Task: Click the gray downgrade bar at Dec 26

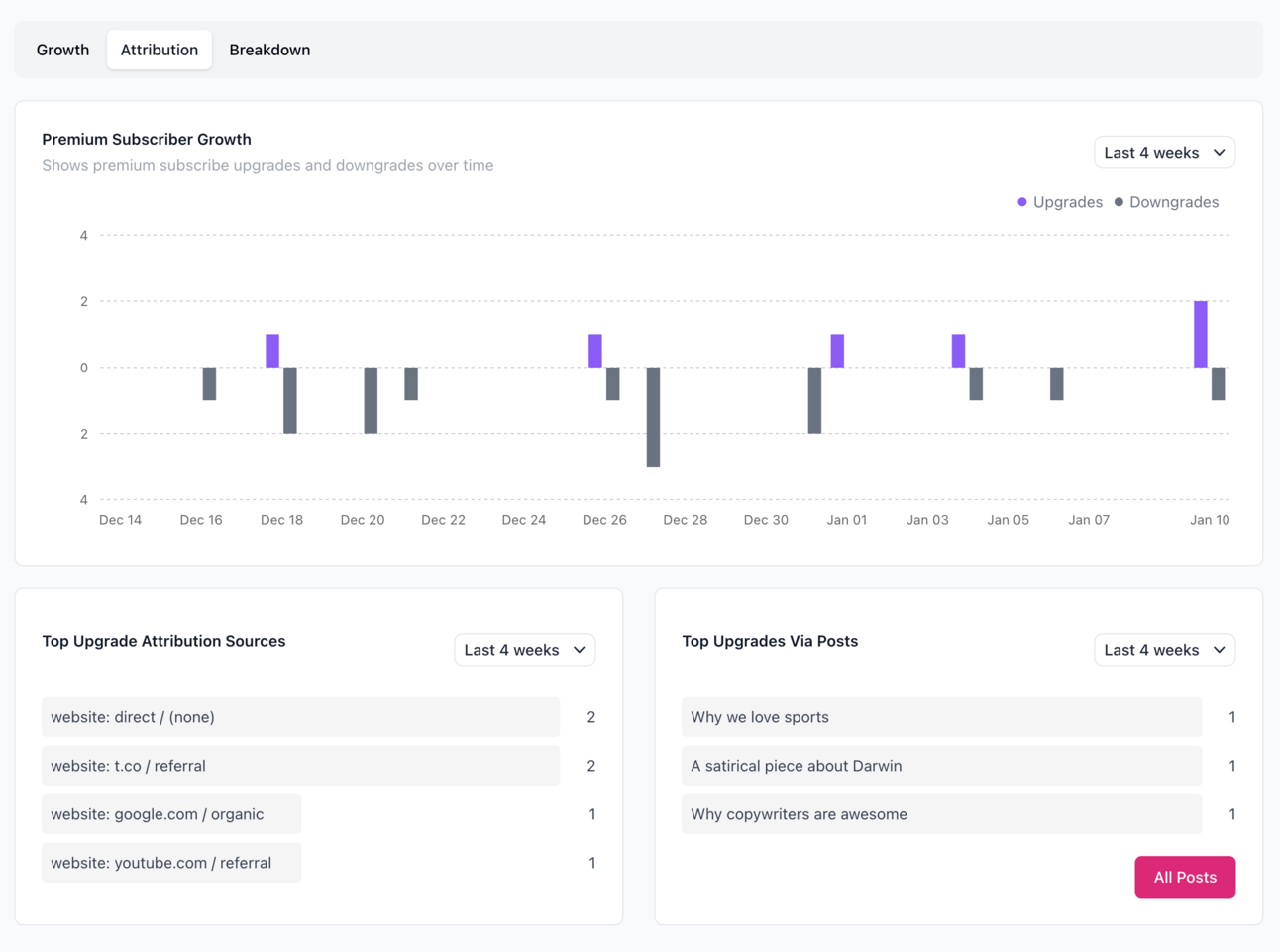Action: (613, 383)
